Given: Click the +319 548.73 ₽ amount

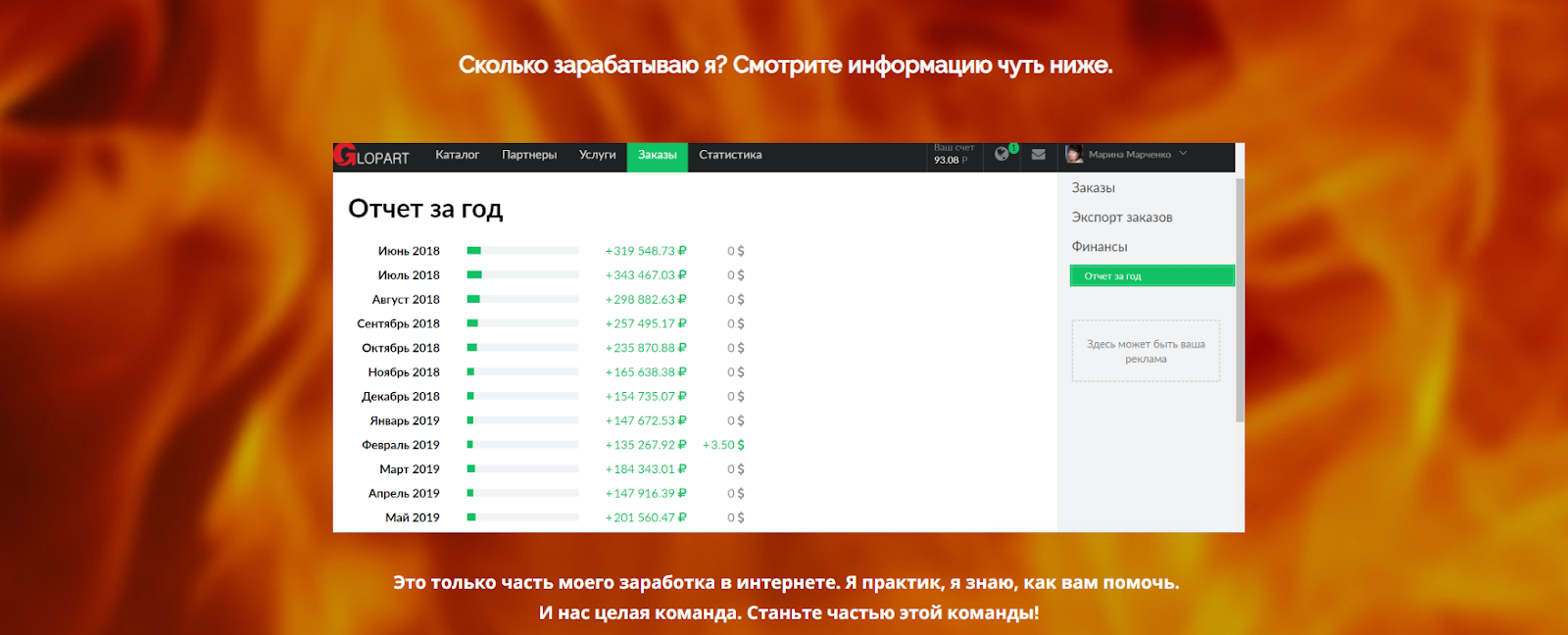Looking at the screenshot, I should pyautogui.click(x=646, y=251).
